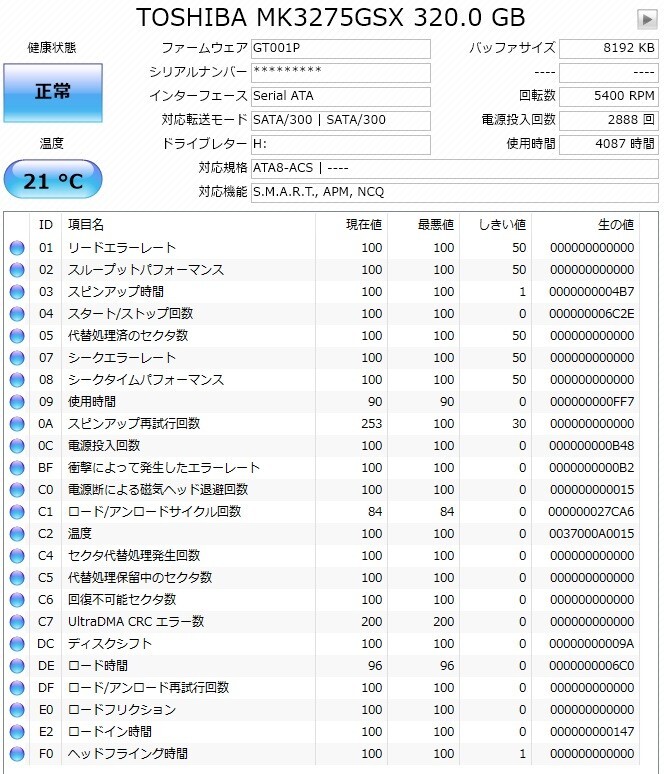
Task: Click the status icon for ID 0A row
Action: [x=17, y=424]
